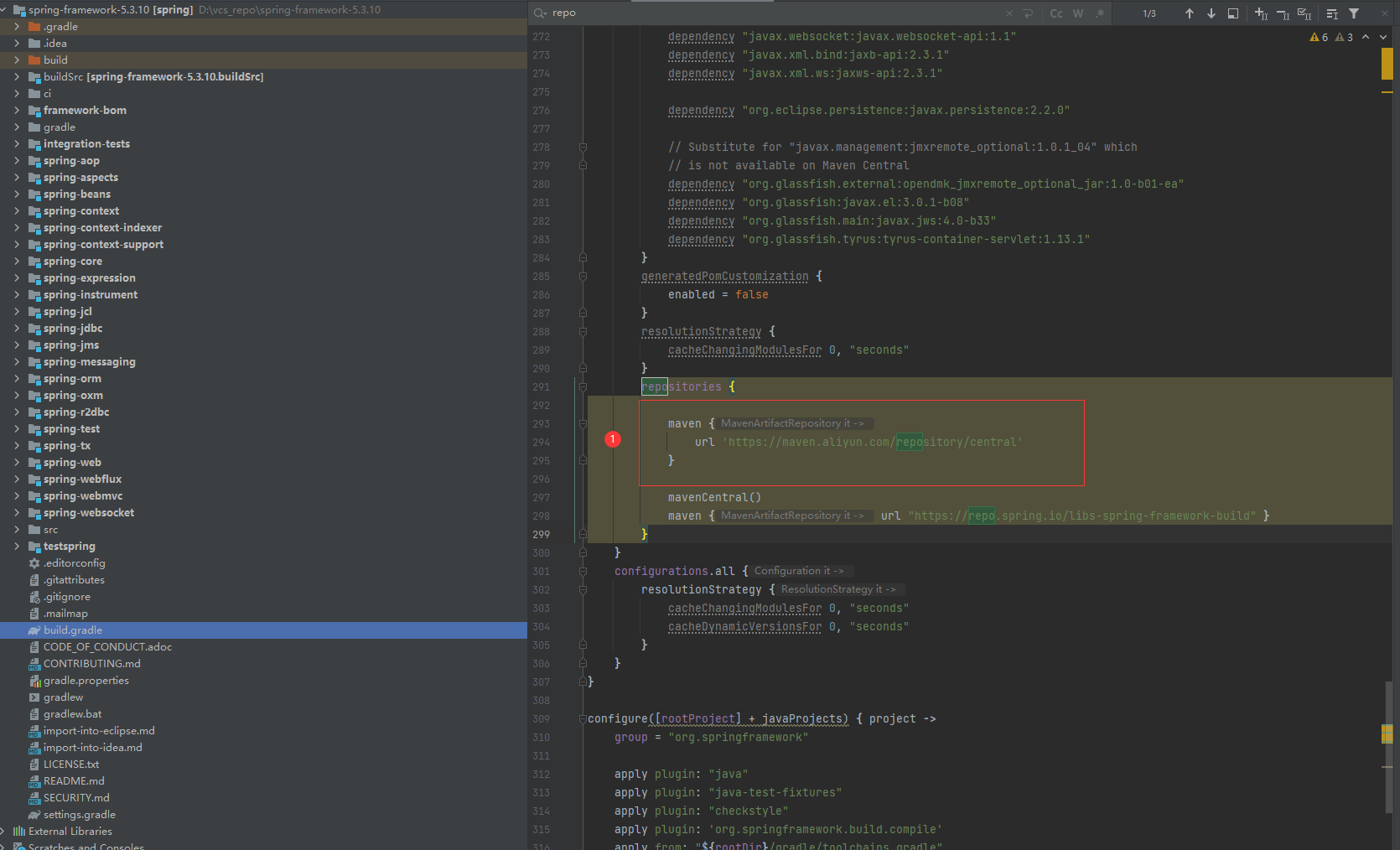
Task: Jump to previous highlighted error arrow
Action: point(1366,37)
